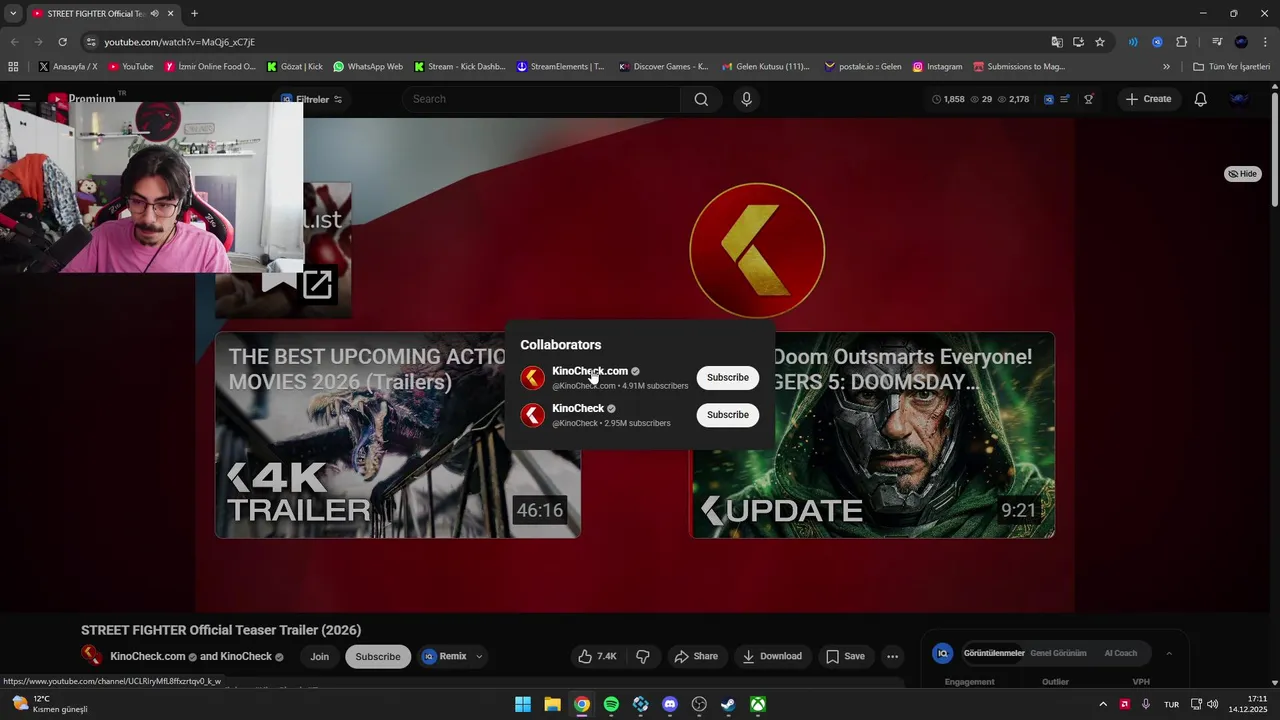Viewport: 1280px width, 720px height.
Task: Open the Filtreler filter control
Action: tap(312, 99)
